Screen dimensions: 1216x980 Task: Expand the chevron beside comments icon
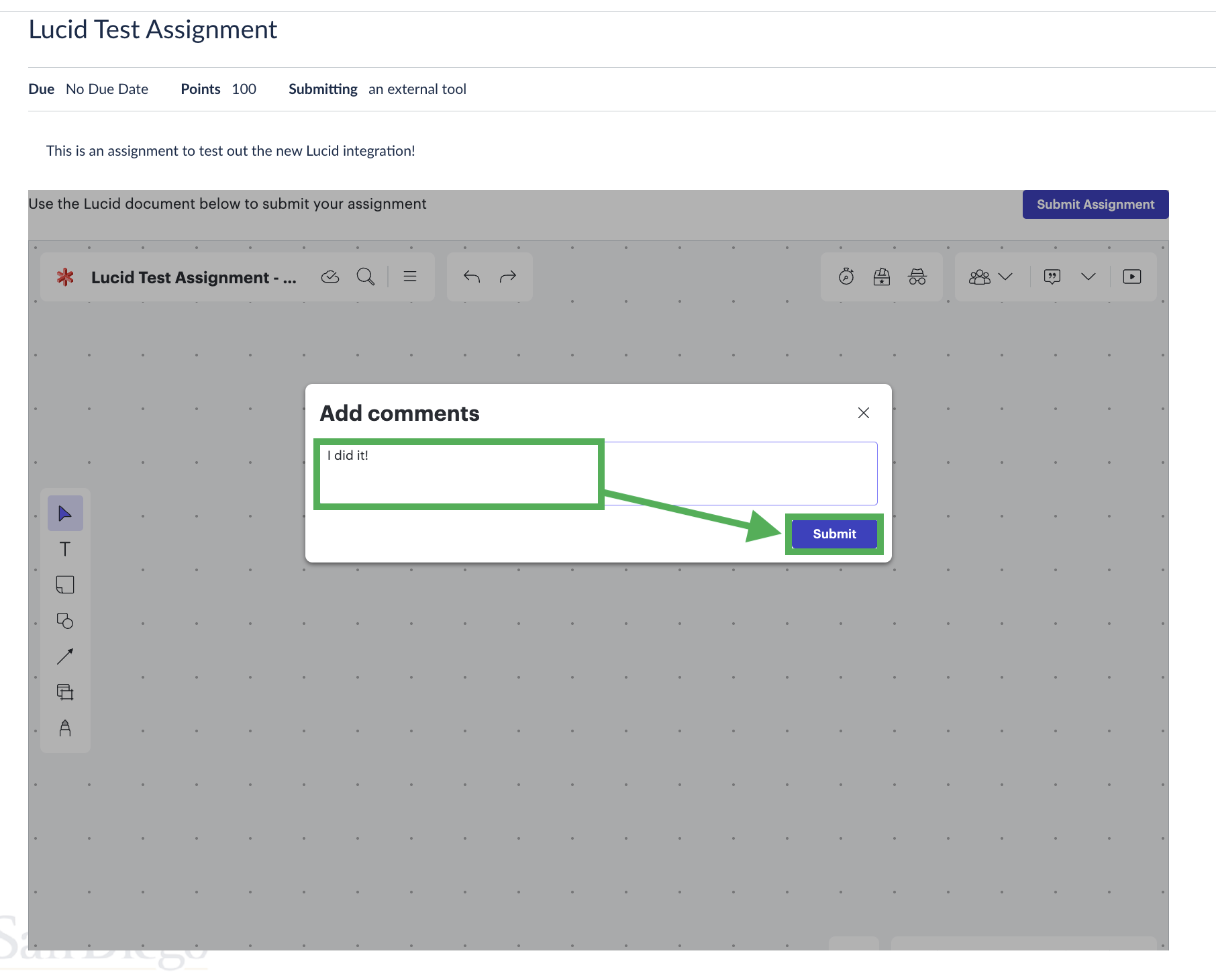point(1088,277)
